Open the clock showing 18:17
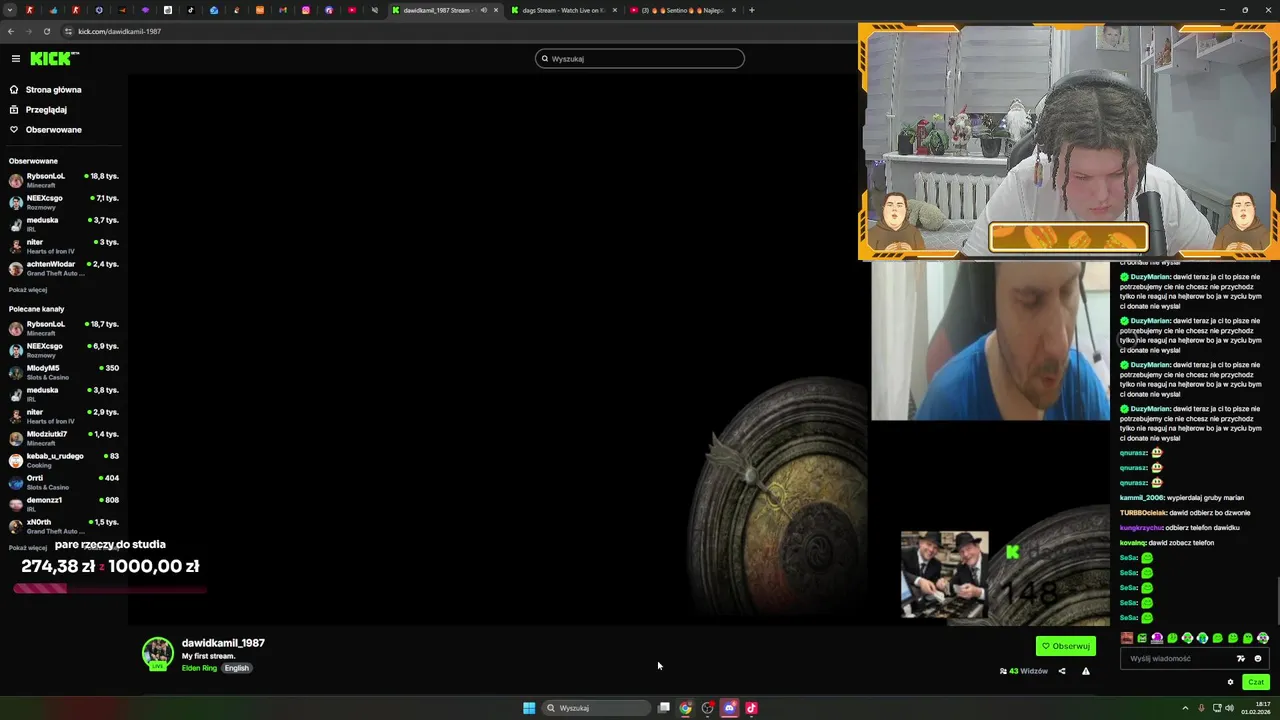Screen dimensions: 1280x720 [1255, 708]
